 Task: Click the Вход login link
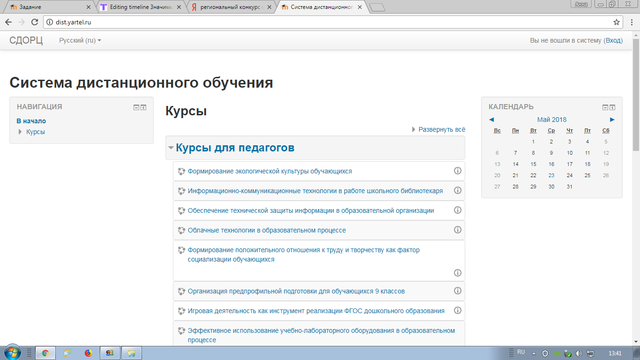coord(613,40)
